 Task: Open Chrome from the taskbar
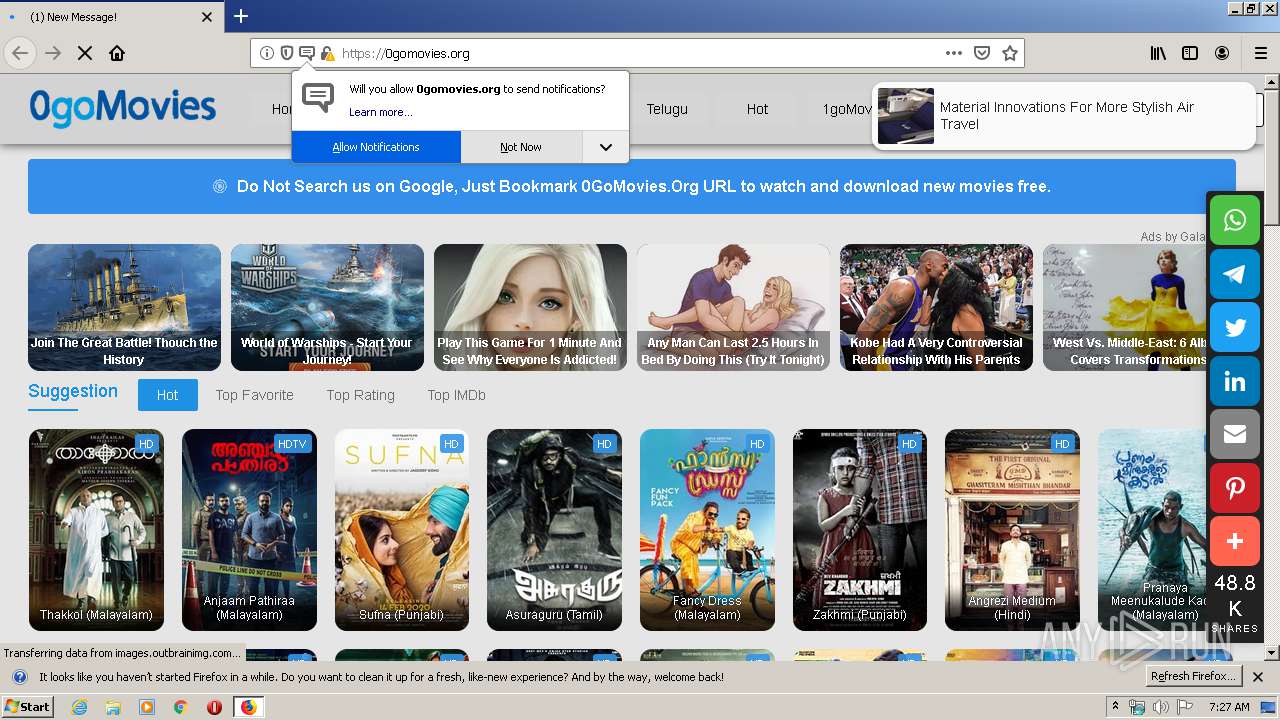tap(180, 707)
